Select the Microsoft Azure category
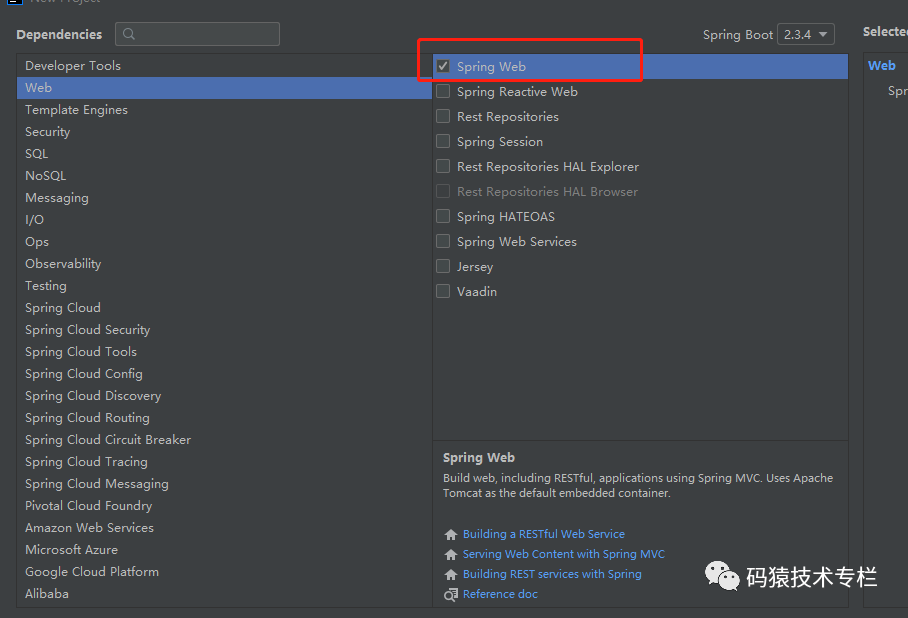 tap(224, 550)
